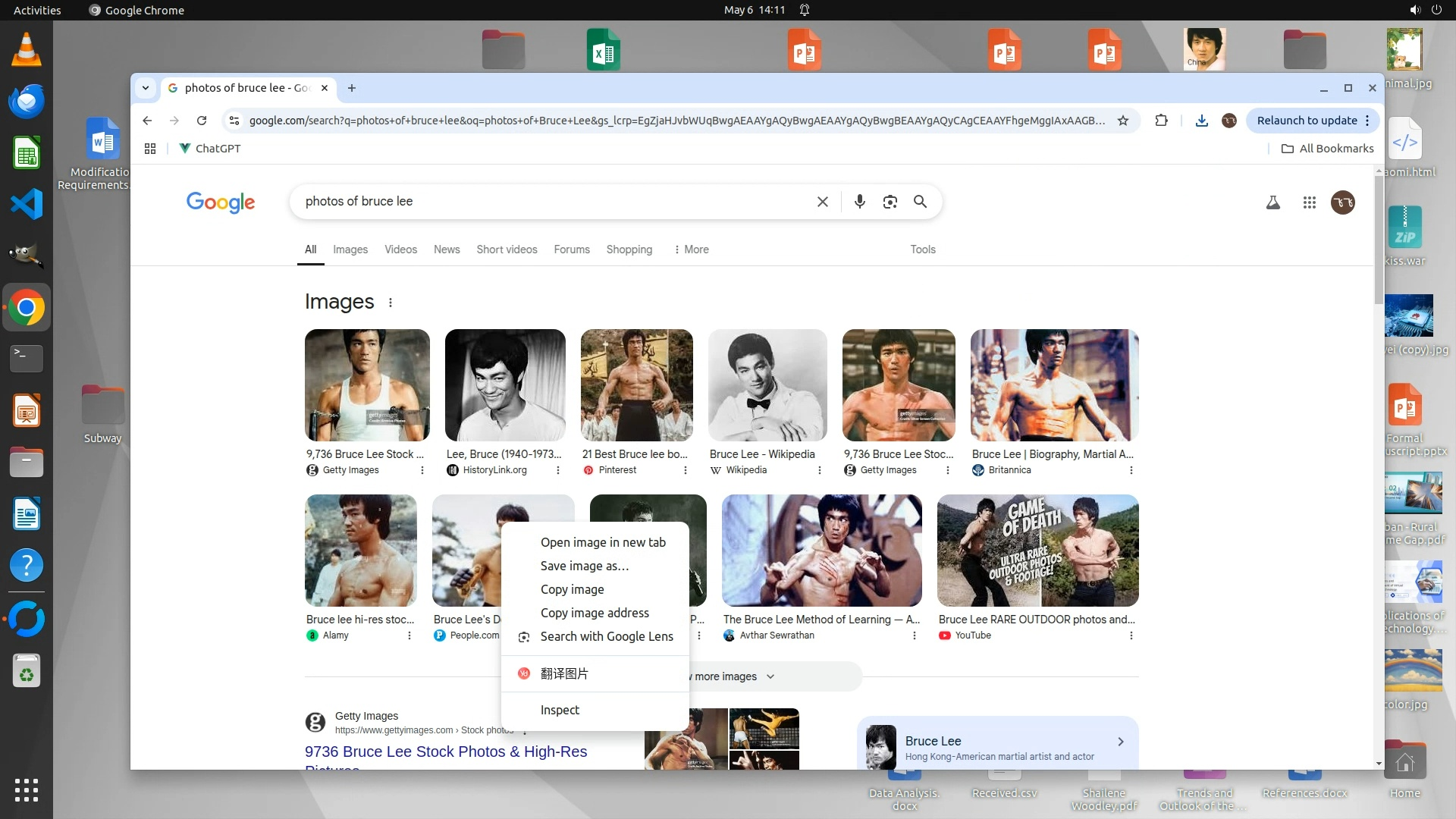Screen dimensions: 1456x819
Task: Open the Google apps grid icon
Action: click(1309, 202)
